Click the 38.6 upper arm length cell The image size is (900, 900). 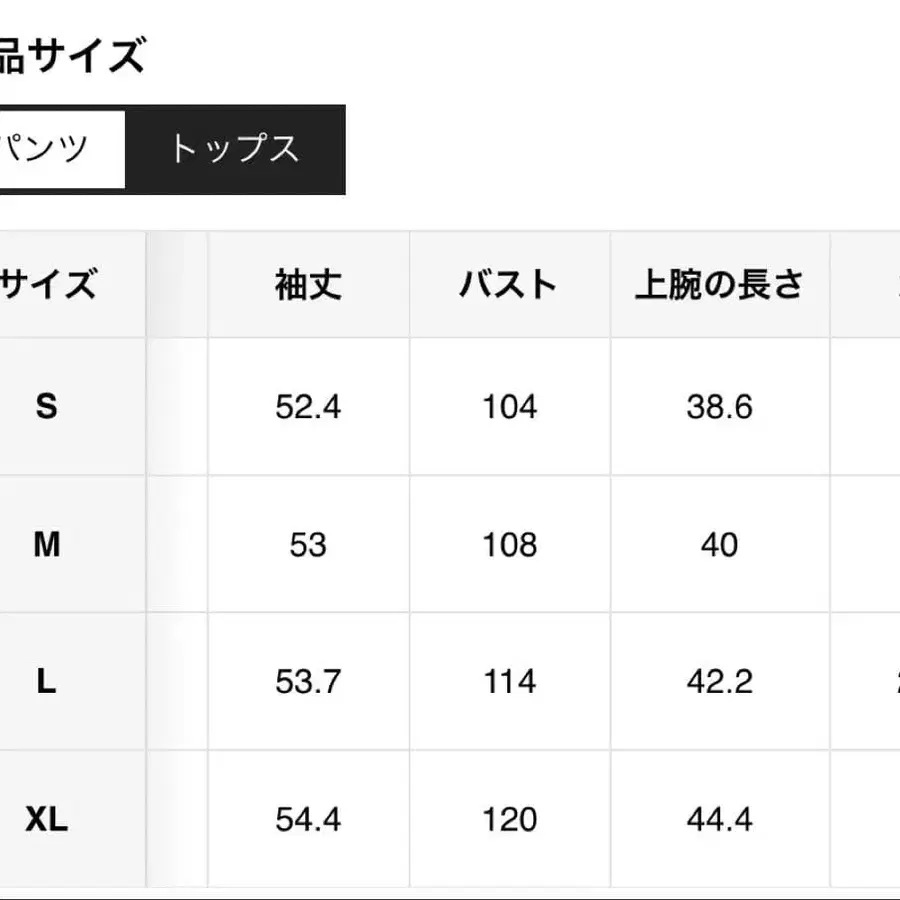pos(718,407)
